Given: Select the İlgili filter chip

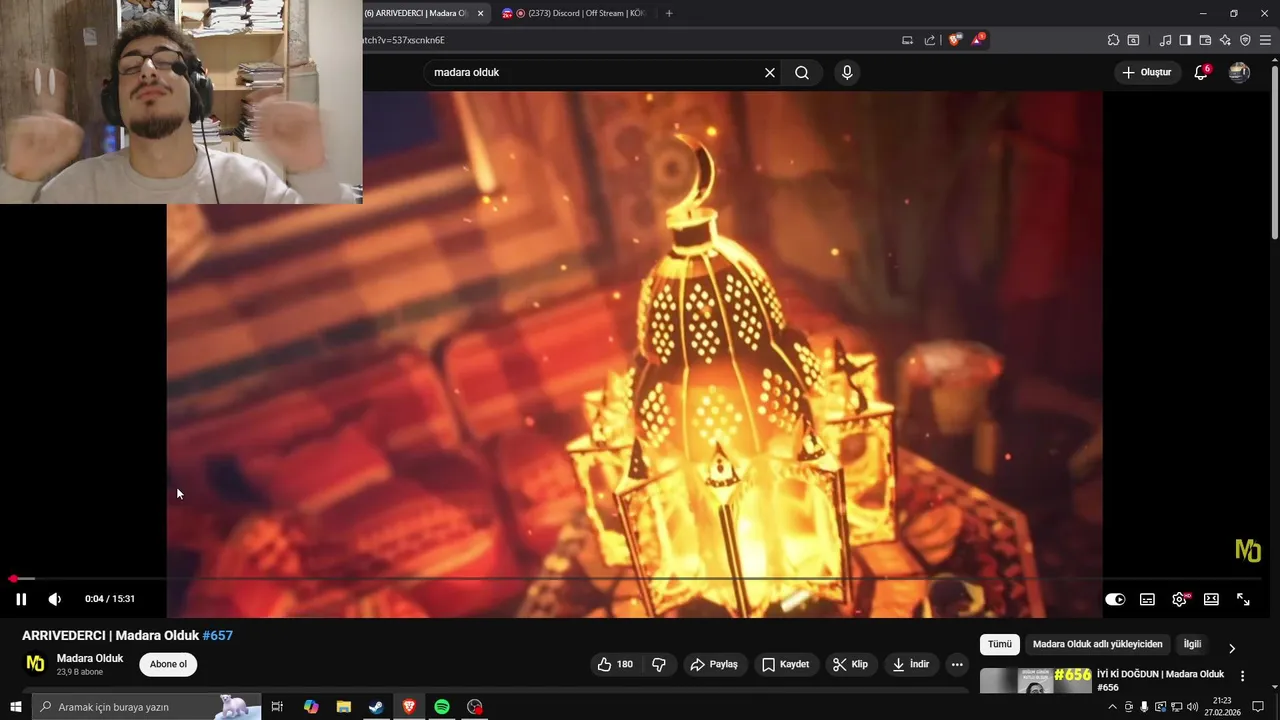Looking at the screenshot, I should pos(1192,644).
